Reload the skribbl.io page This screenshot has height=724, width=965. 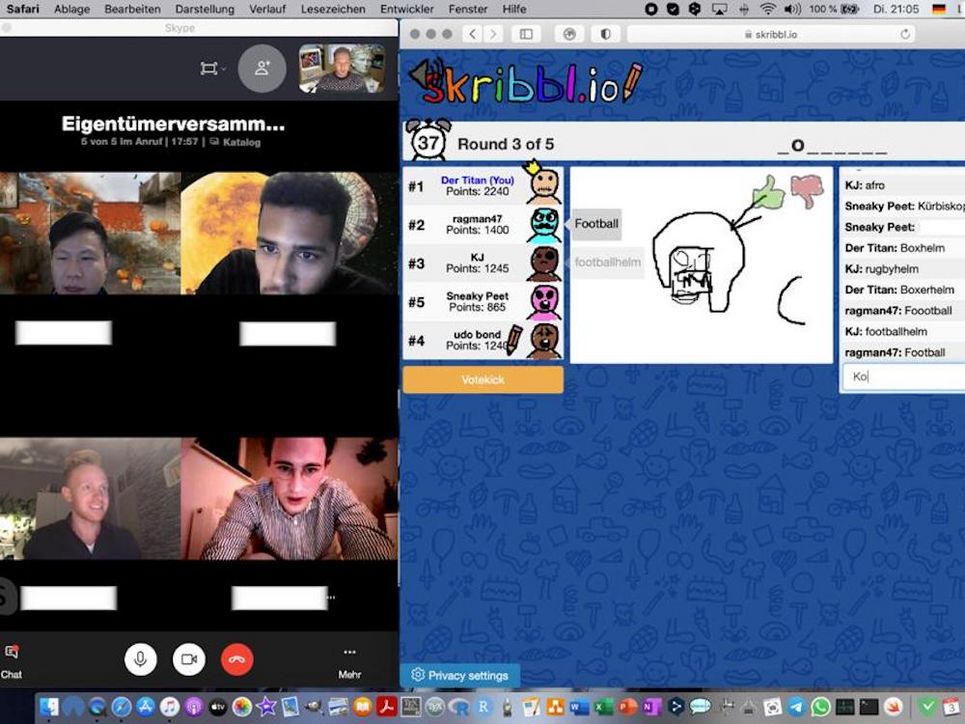tap(905, 34)
